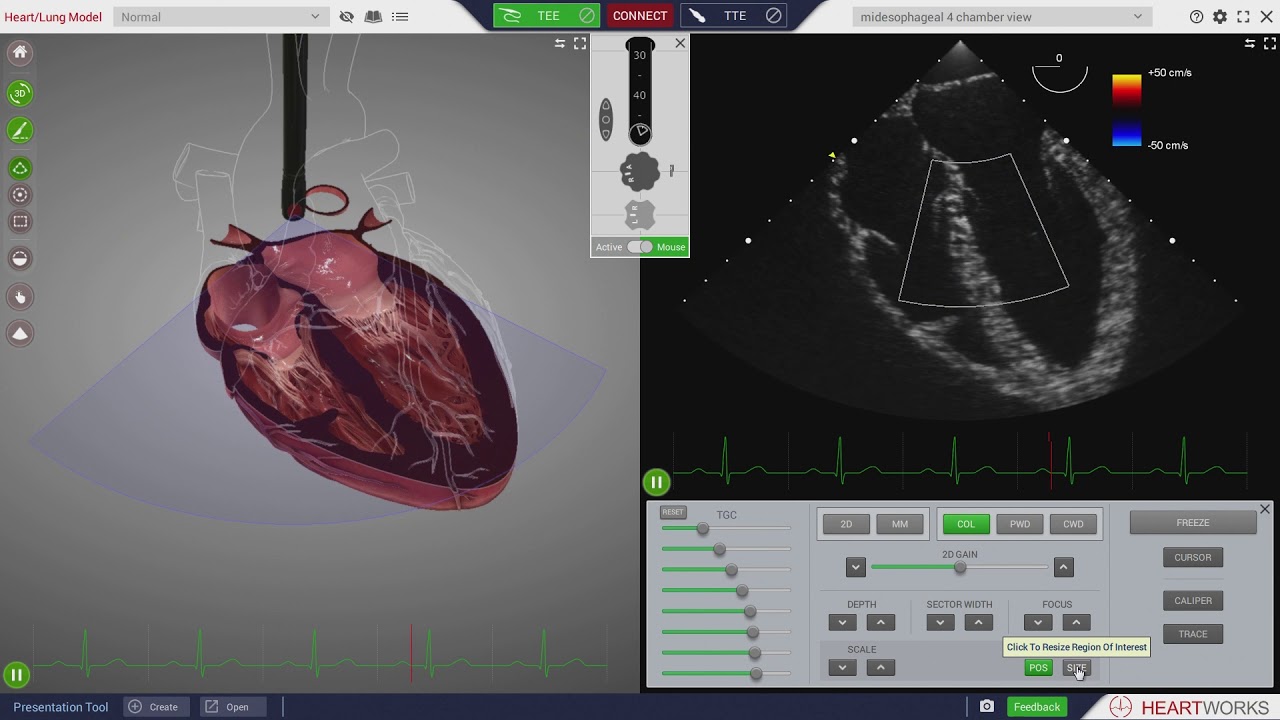Click the CONNECT button
This screenshot has width=1280, height=720.
pyautogui.click(x=640, y=16)
